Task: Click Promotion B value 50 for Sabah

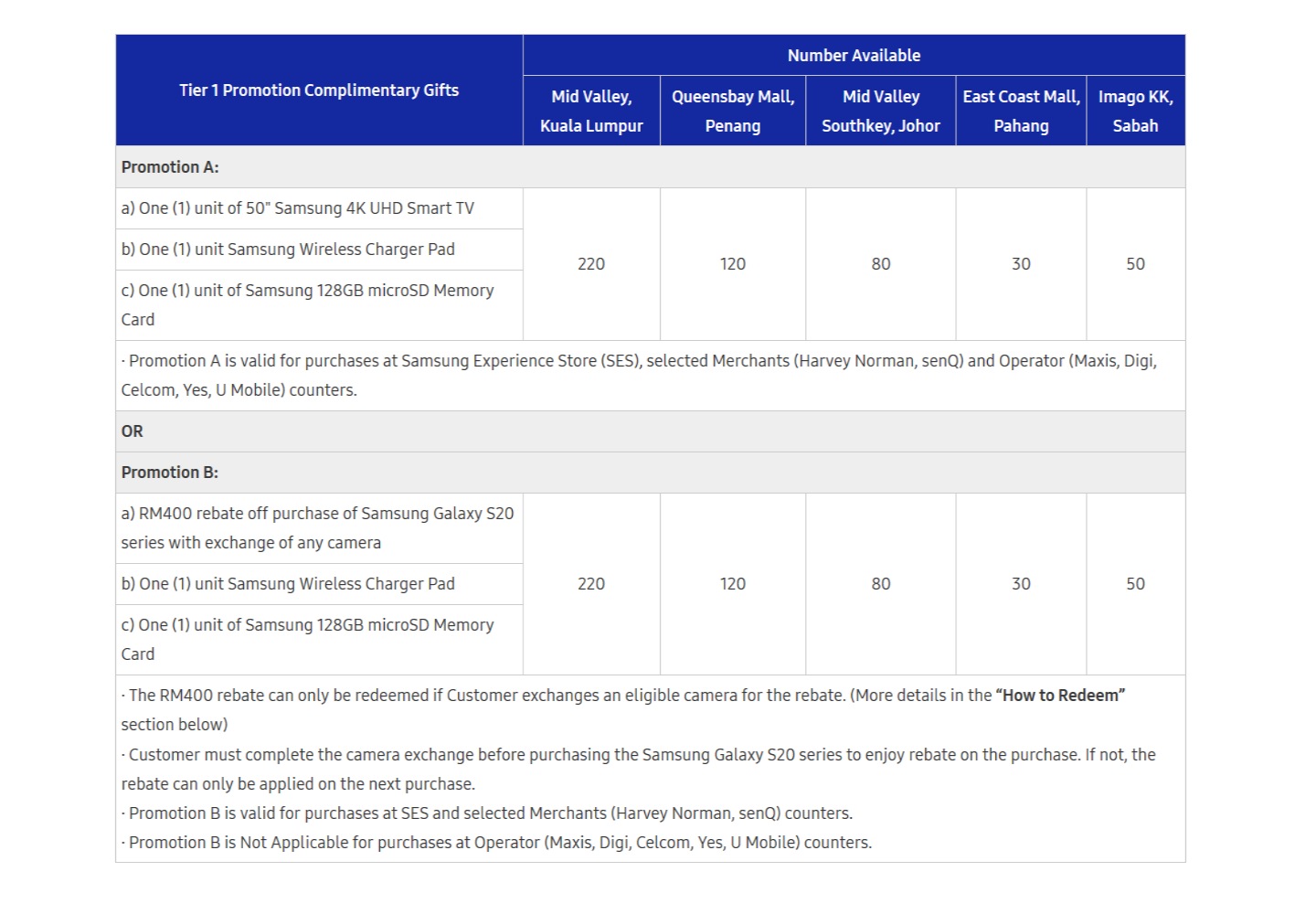Action: [1135, 584]
